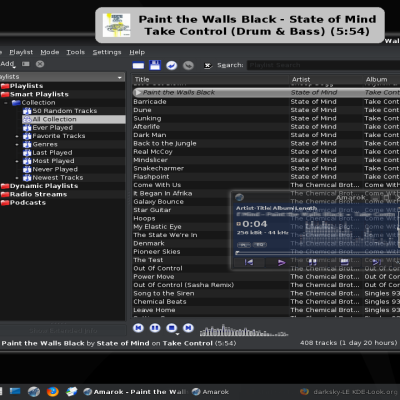Click the seek slider in player window
400x400 pixels.
point(317,253)
